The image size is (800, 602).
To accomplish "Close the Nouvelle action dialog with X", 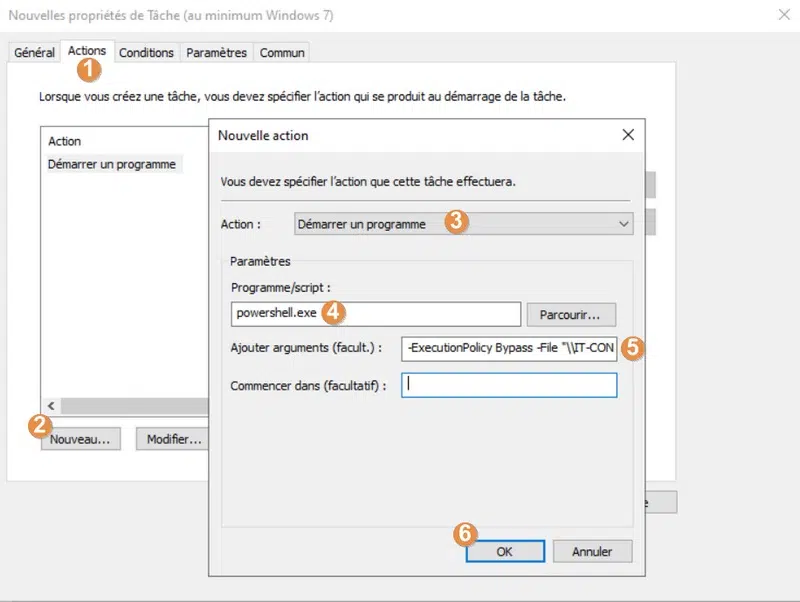I will (627, 135).
